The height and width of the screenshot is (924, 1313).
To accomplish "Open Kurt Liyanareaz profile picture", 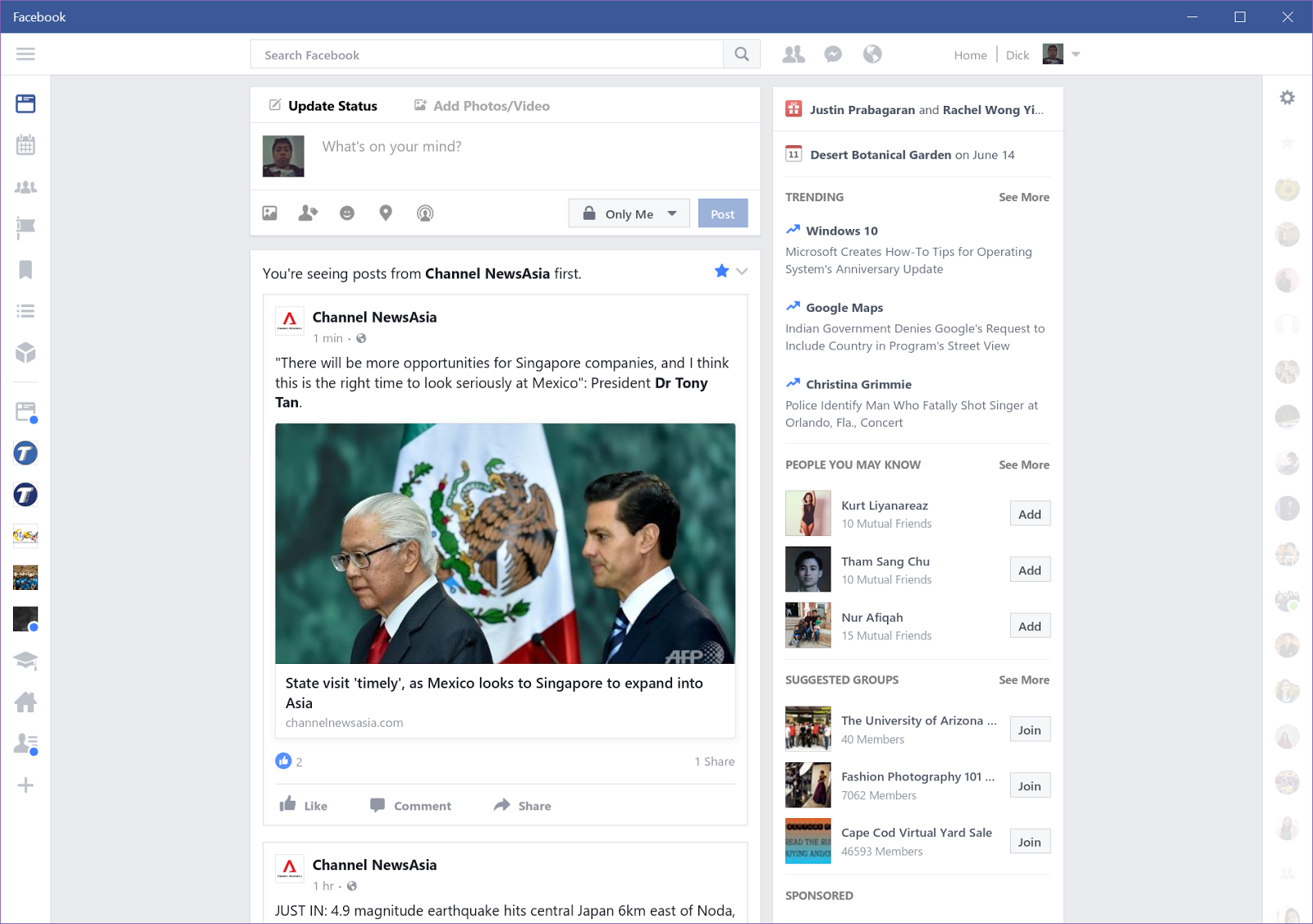I will [808, 513].
